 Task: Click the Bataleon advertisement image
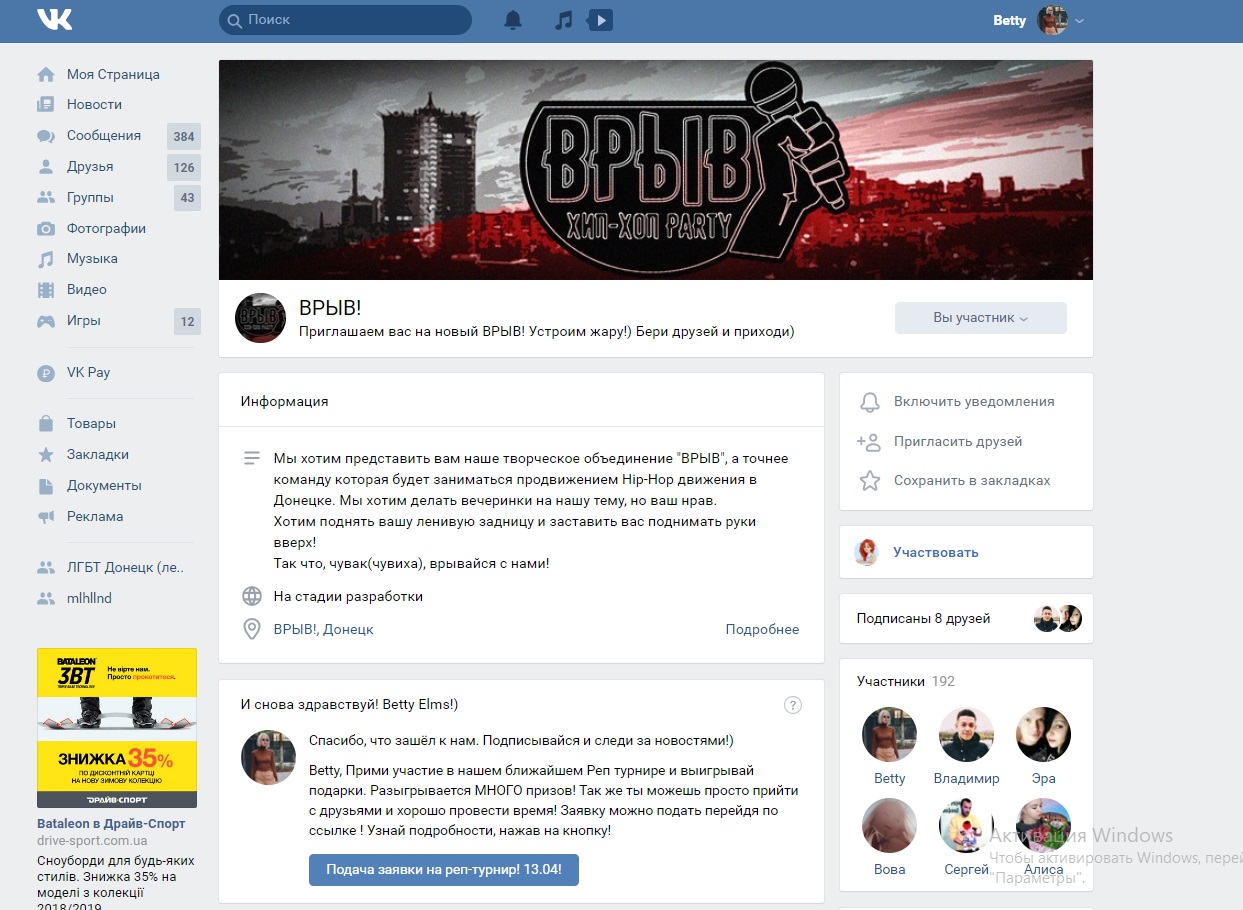click(117, 728)
